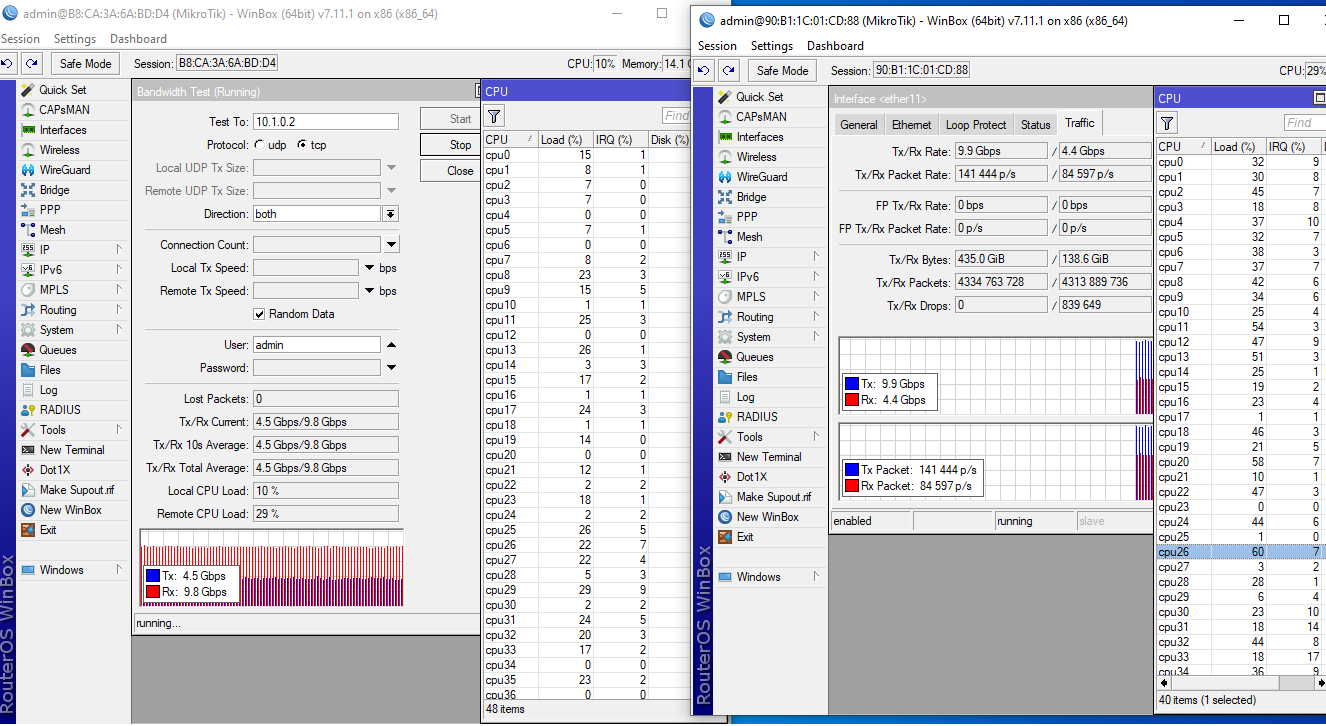Click the filter icon in left CPU window
This screenshot has width=1326, height=726.
coord(495,116)
